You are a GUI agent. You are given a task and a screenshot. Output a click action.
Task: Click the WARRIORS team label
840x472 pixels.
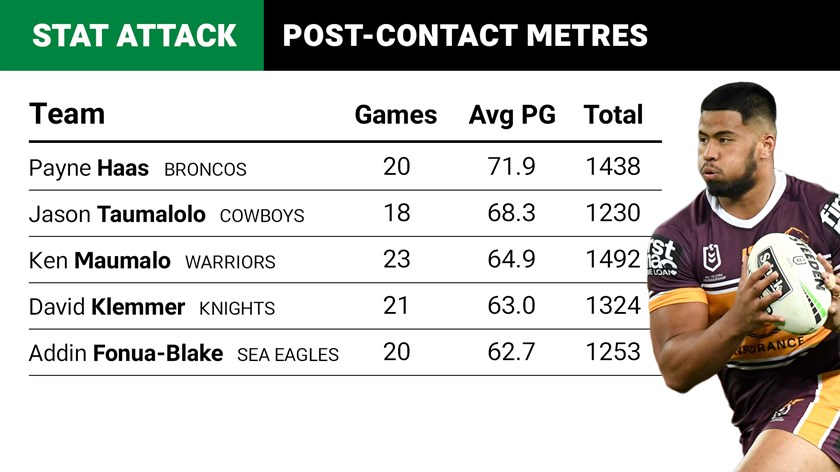coord(230,261)
